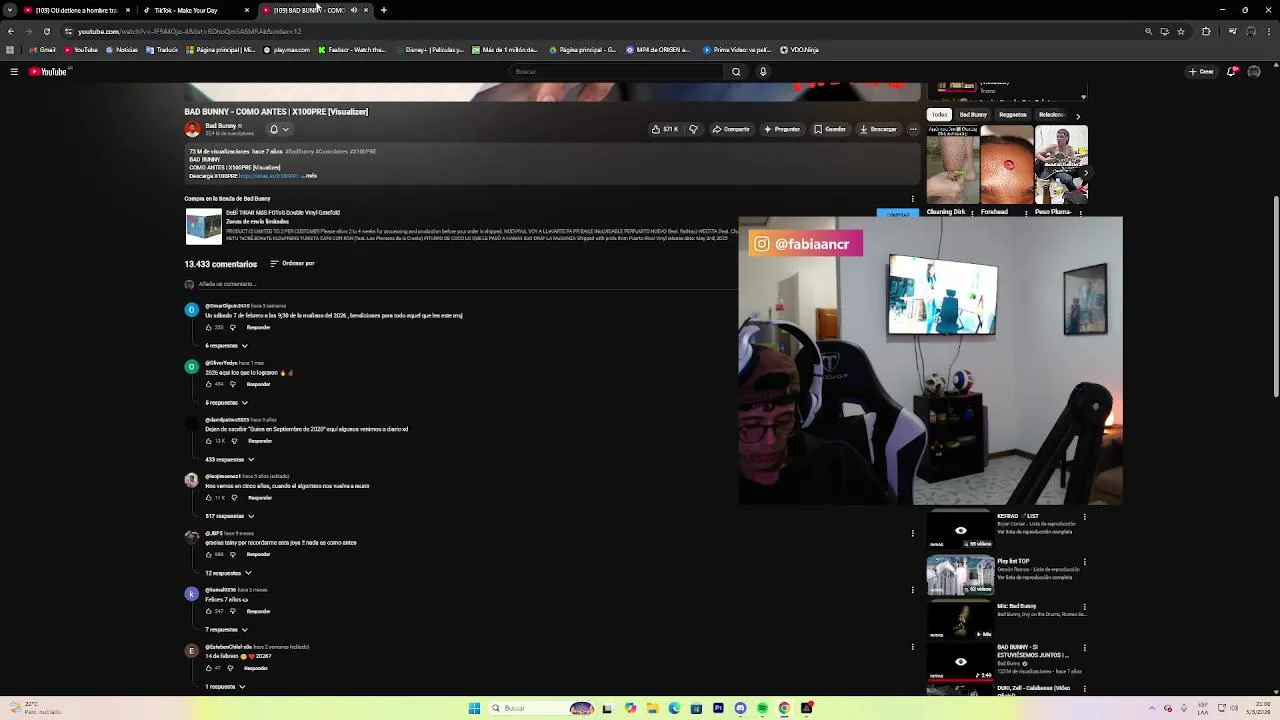This screenshot has height=720, width=1280.
Task: Open the Chrome three-dot menu
Action: point(1269,31)
